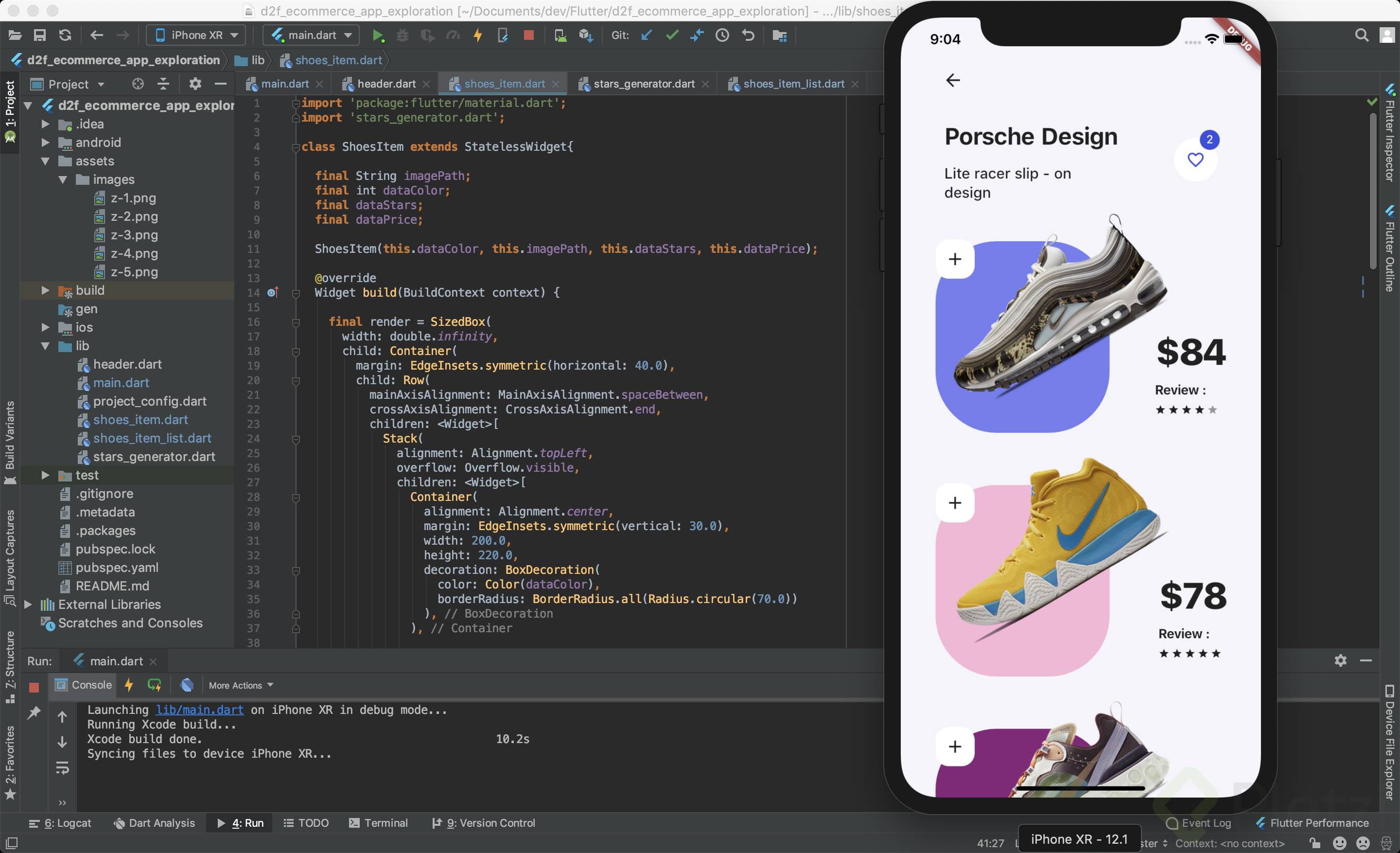Open the iPhone XR device selector dropdown
This screenshot has width=1400, height=853.
pos(195,35)
